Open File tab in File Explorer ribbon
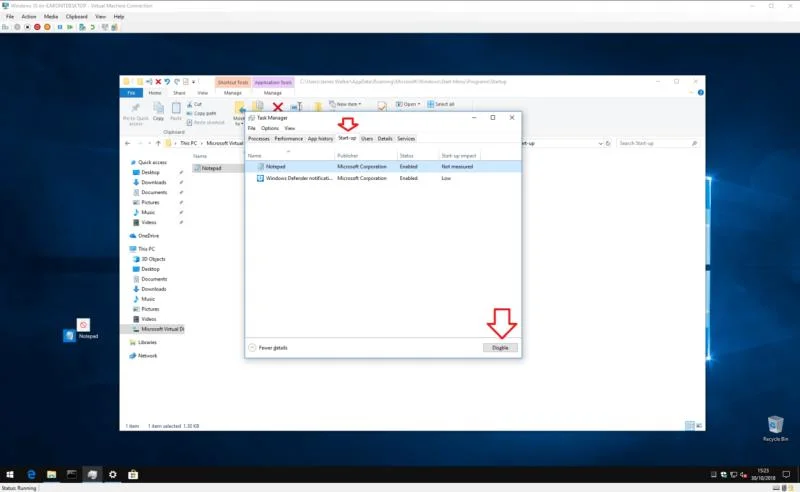 [131, 93]
